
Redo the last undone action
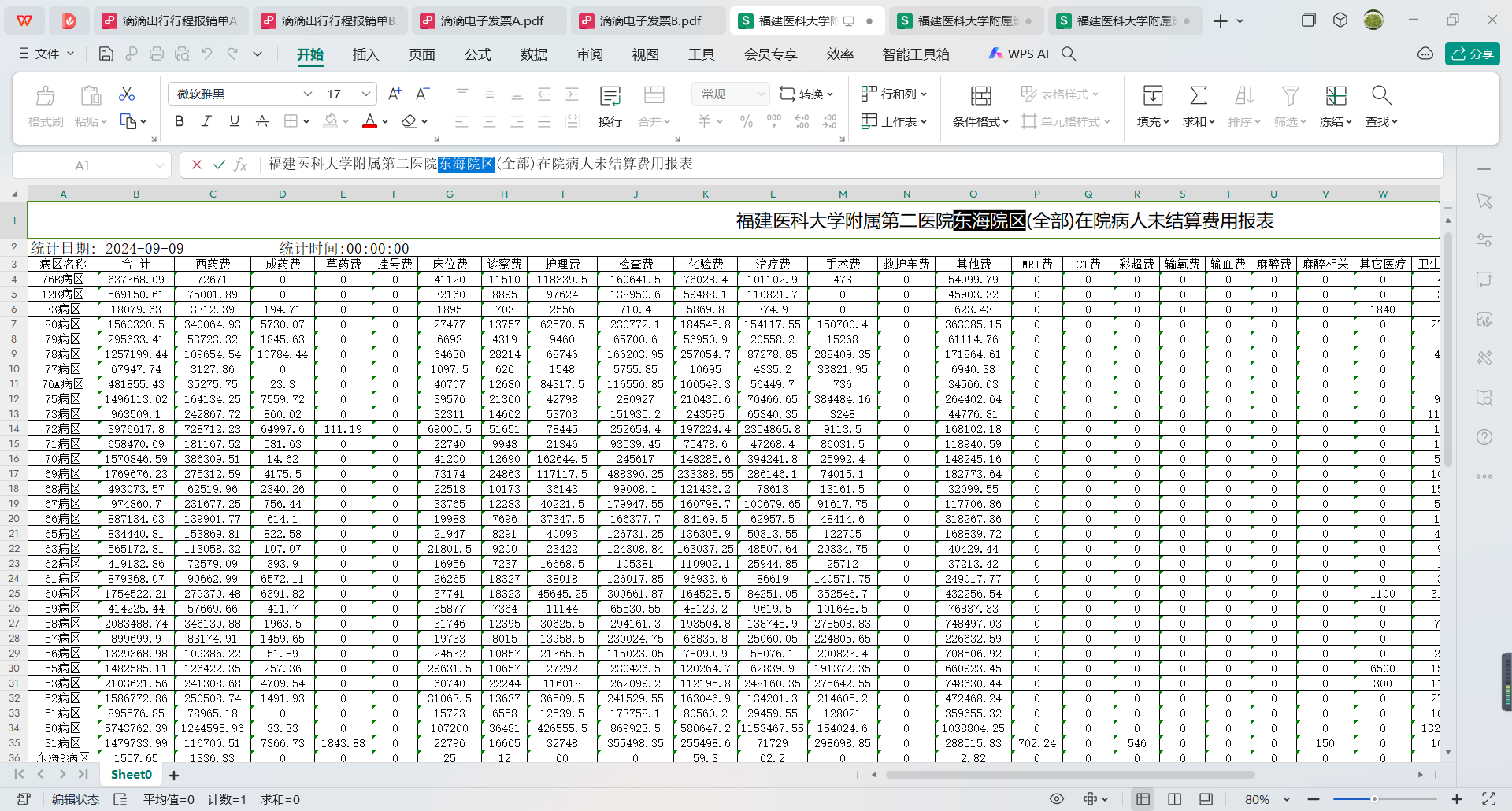click(232, 54)
